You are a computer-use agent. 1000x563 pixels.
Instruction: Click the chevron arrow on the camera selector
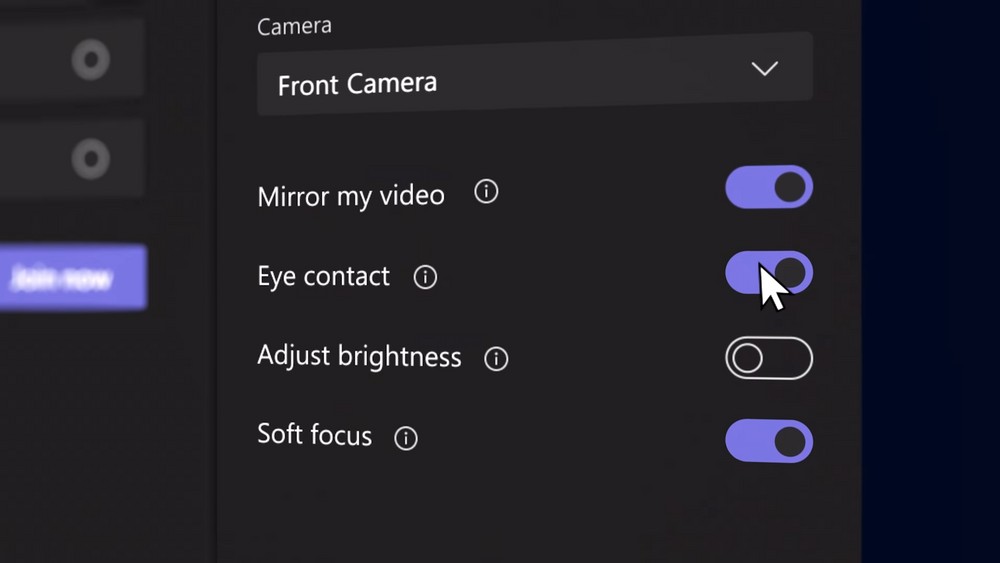[x=765, y=68]
